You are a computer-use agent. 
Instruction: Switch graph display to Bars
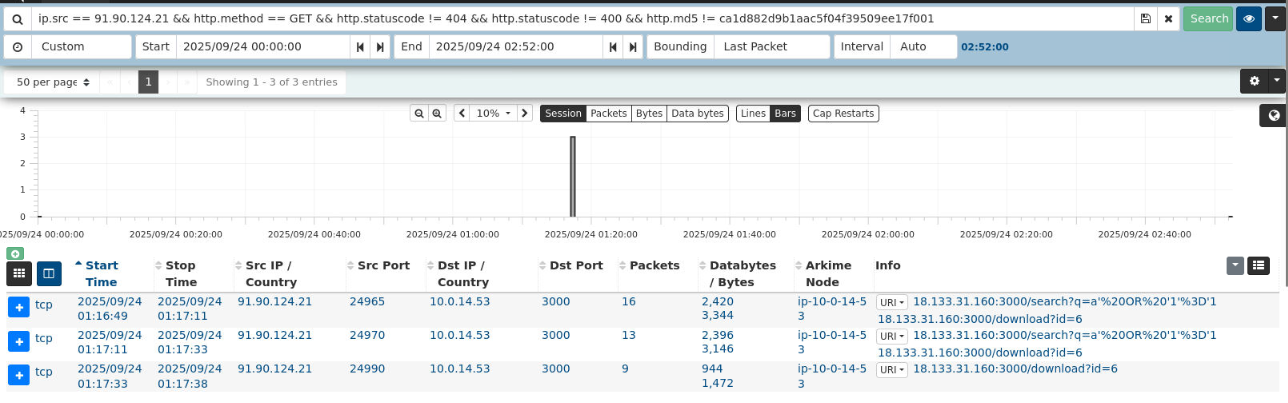[785, 113]
